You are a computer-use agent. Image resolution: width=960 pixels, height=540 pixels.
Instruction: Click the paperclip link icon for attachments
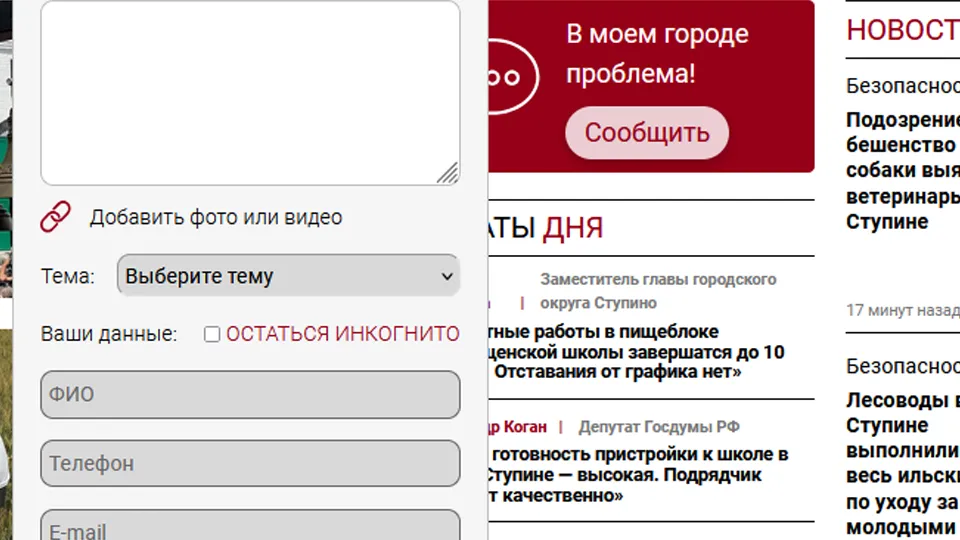56,217
